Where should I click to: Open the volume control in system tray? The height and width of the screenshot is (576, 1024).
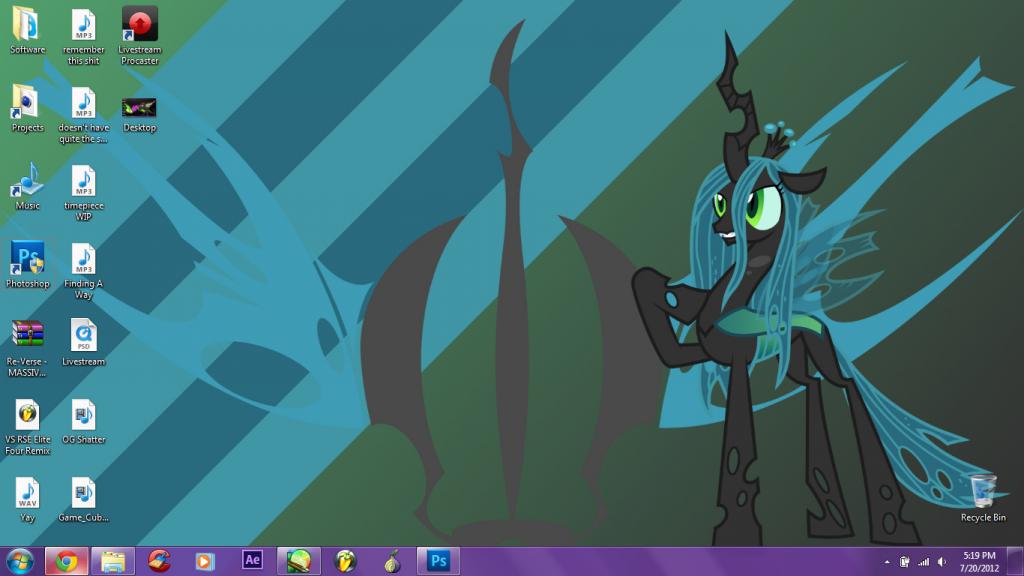click(x=942, y=562)
